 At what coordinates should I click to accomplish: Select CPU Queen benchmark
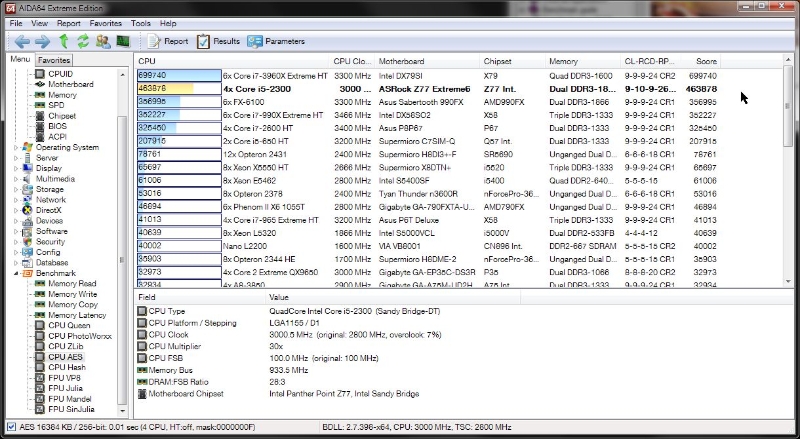tap(69, 326)
